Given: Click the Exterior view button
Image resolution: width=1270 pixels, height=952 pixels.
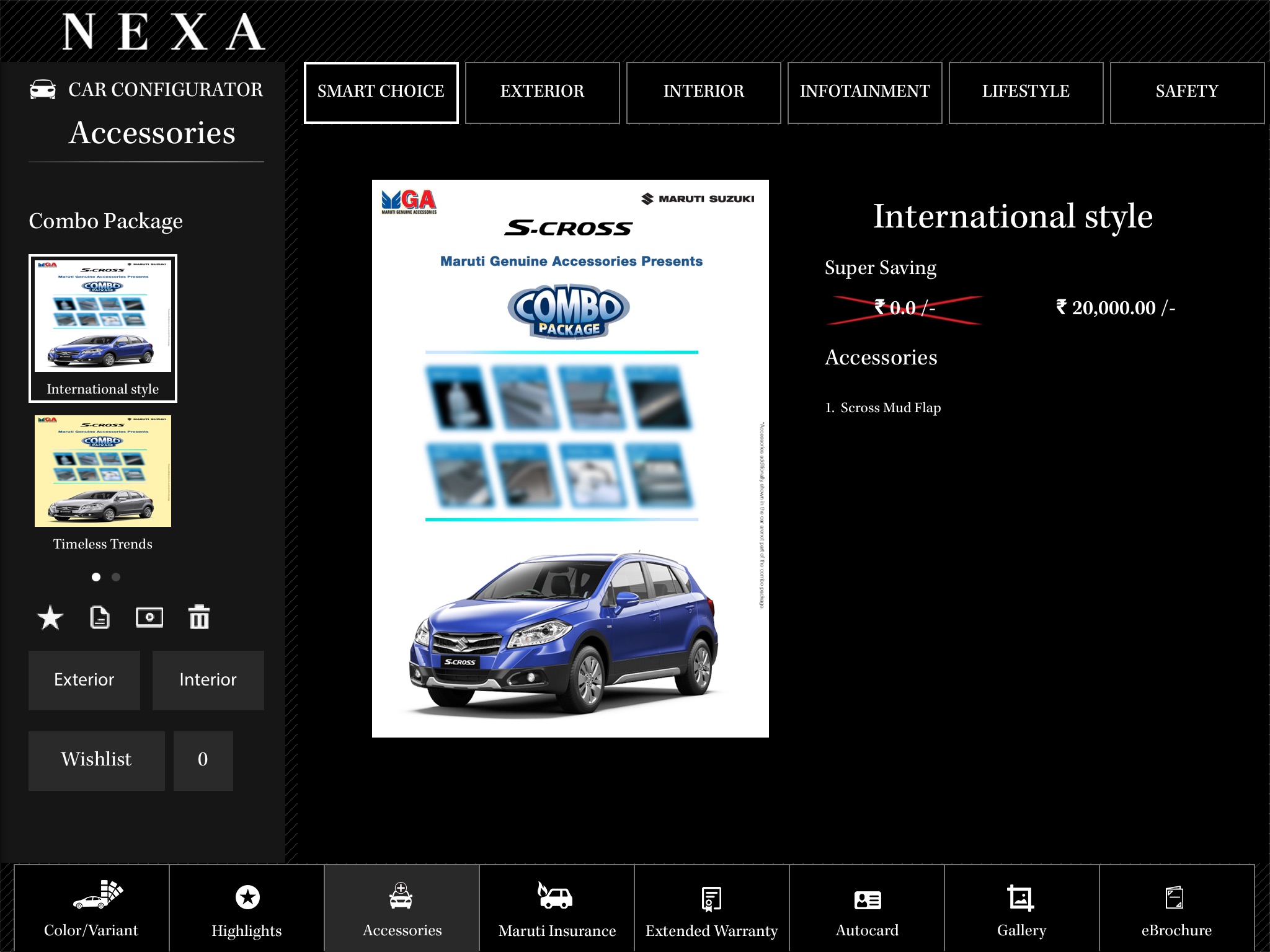Looking at the screenshot, I should [84, 680].
